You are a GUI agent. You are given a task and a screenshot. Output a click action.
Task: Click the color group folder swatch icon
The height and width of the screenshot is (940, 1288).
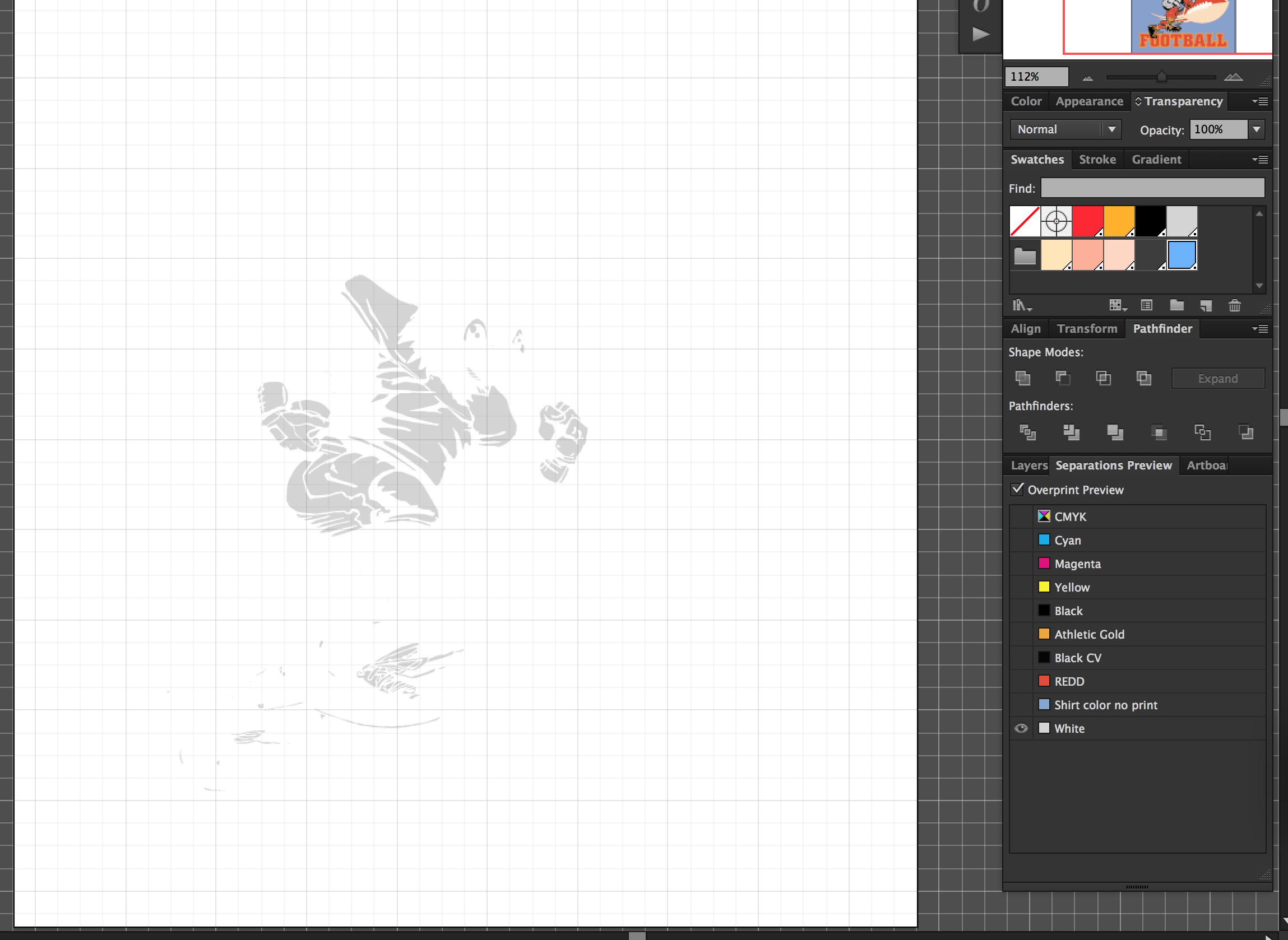point(1025,255)
